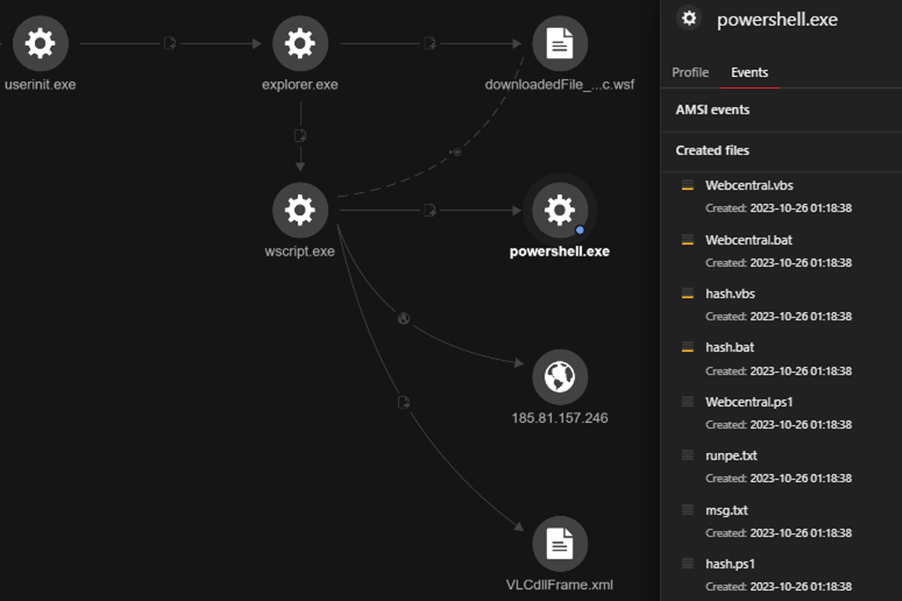
Task: Click the hash.bat file icon
Action: 687,348
